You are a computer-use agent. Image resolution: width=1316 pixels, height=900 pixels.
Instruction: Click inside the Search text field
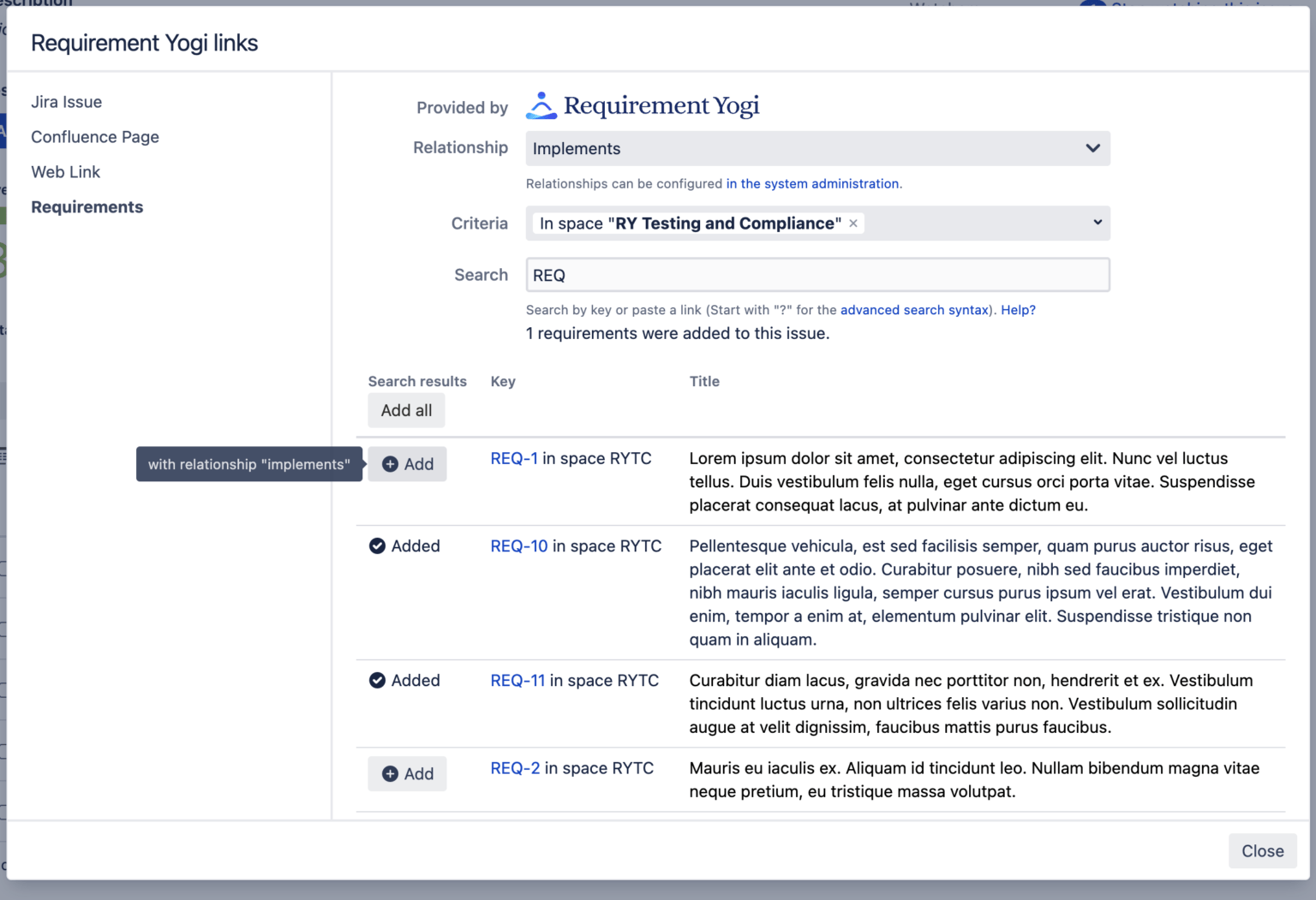817,274
